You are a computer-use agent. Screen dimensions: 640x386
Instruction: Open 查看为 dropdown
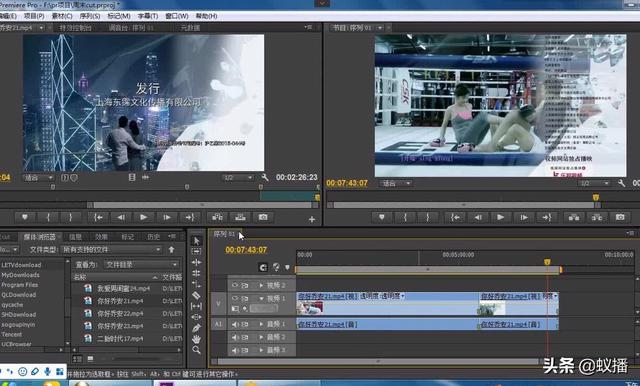point(141,265)
